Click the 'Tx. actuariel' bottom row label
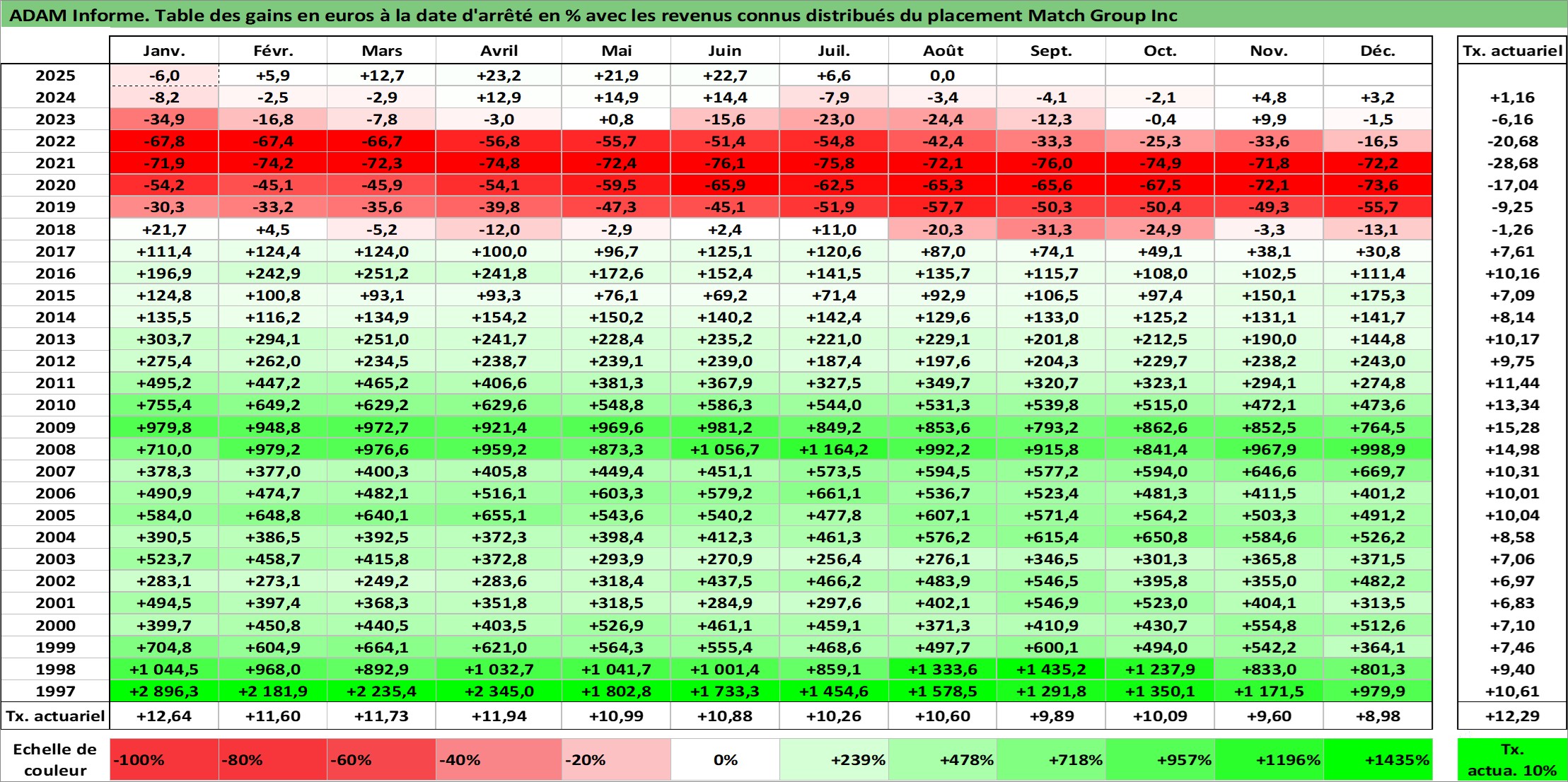 55,716
